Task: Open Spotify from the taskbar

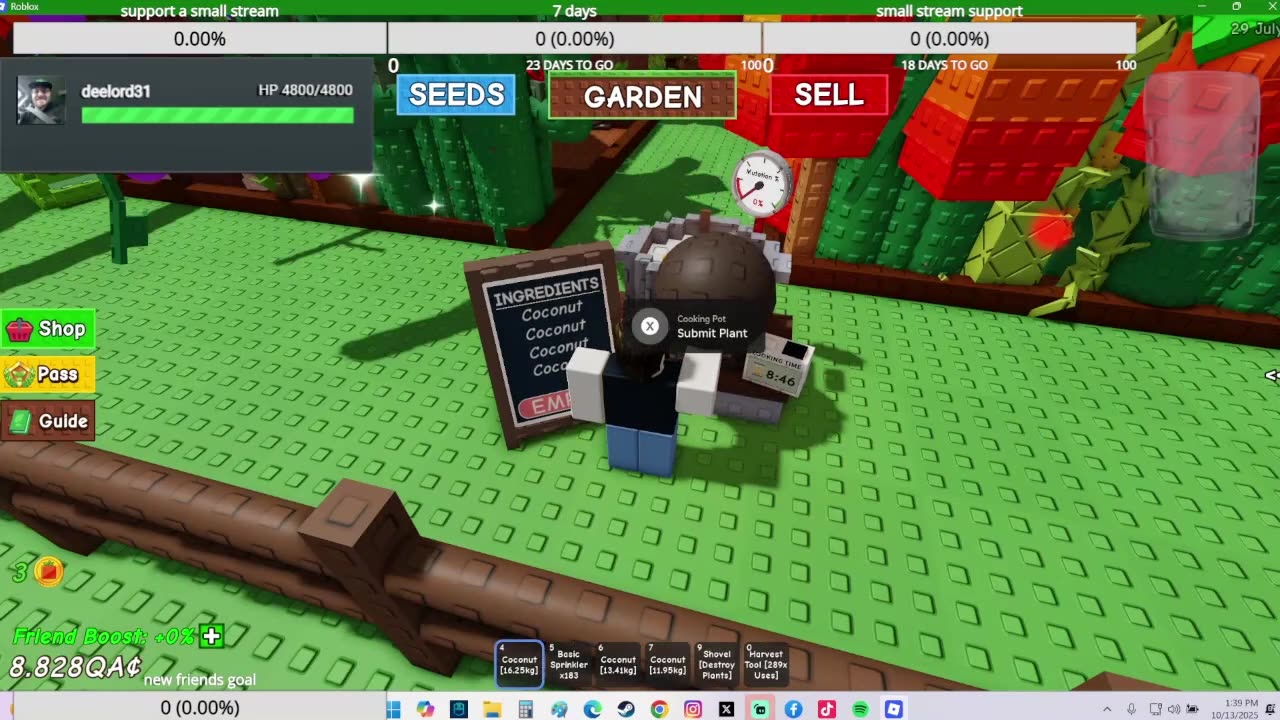Action: (x=860, y=709)
